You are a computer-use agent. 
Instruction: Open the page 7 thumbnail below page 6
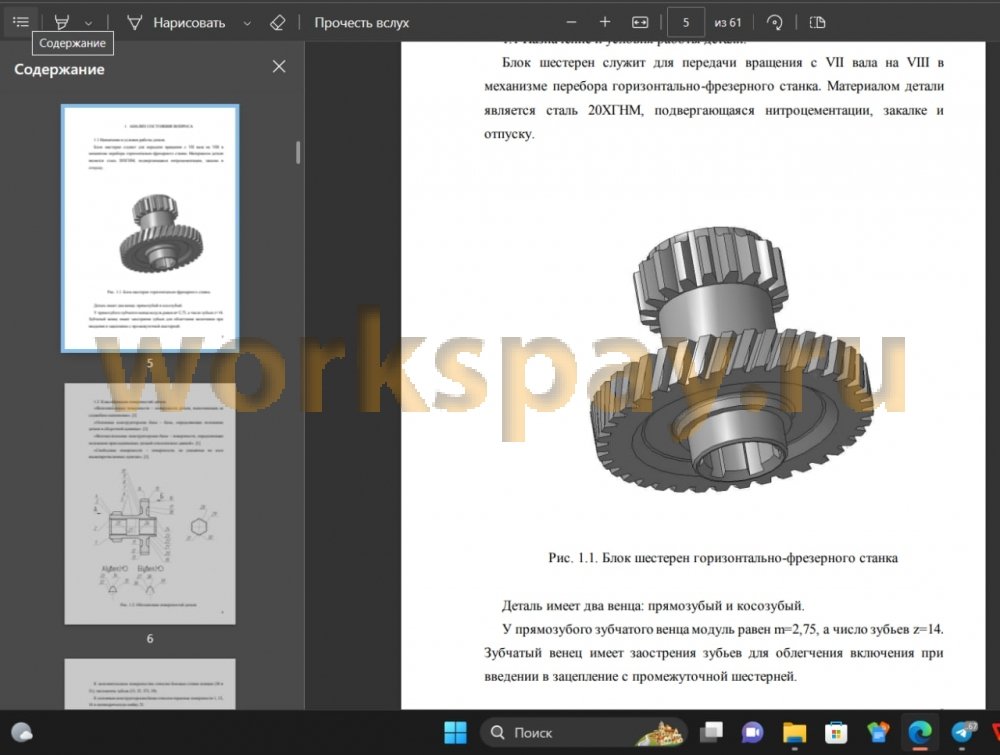coord(150,684)
